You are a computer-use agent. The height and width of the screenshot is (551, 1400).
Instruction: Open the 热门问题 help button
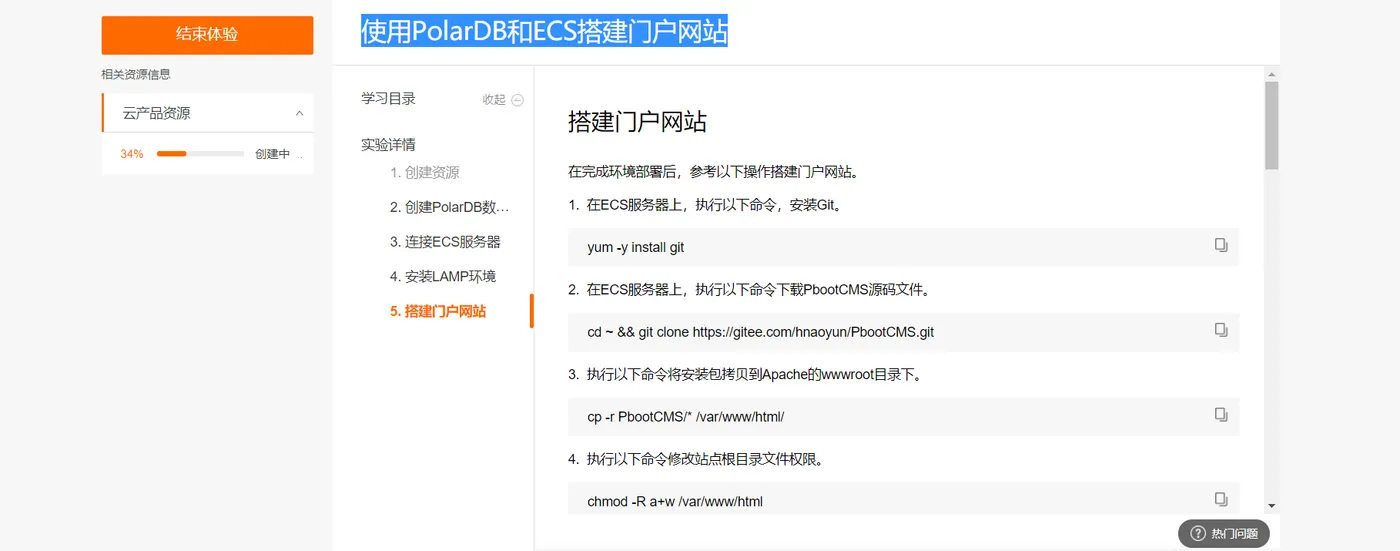pos(1224,534)
